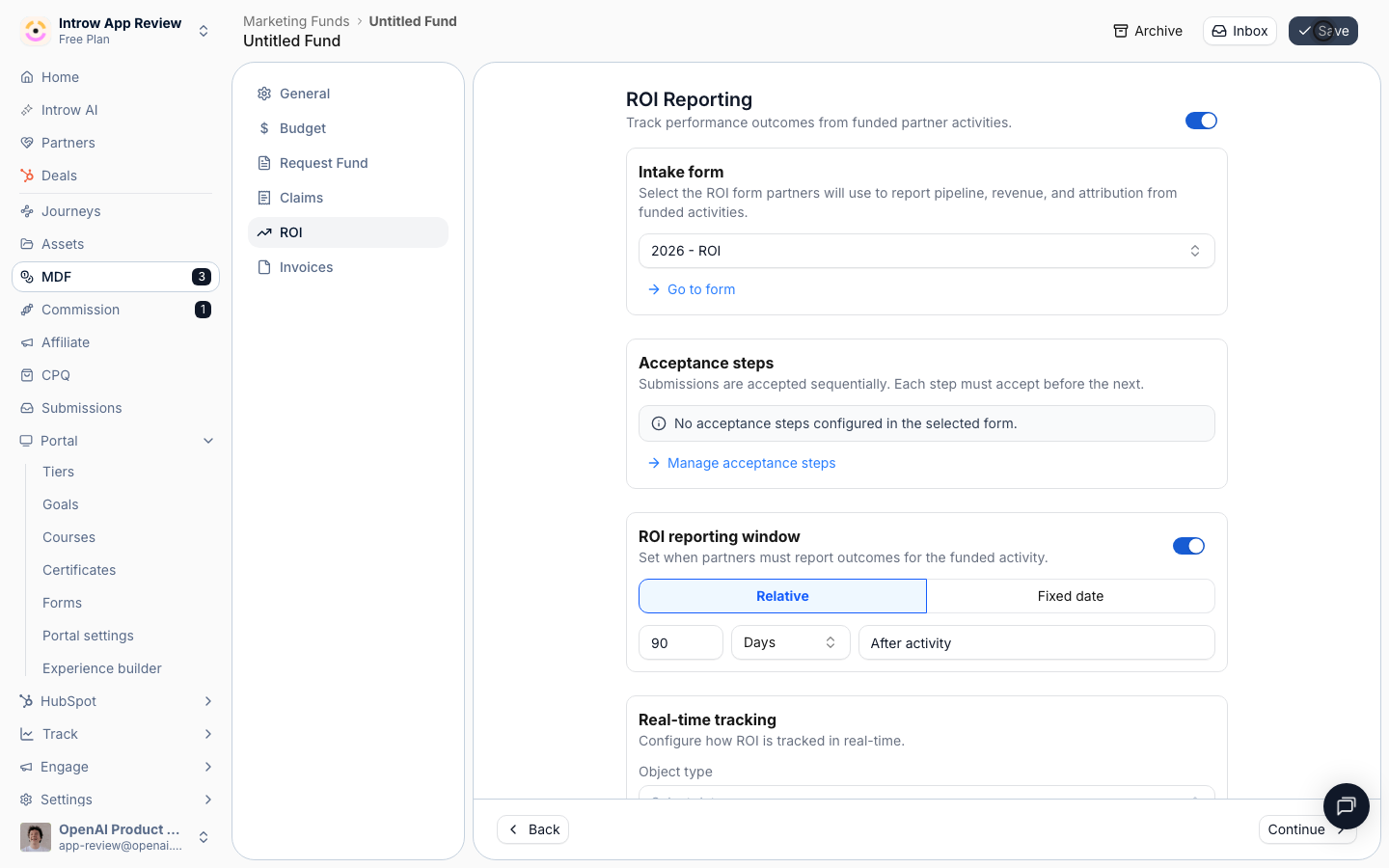The width and height of the screenshot is (1389, 868).
Task: Click the MDF icon in sidebar
Action: point(27,277)
